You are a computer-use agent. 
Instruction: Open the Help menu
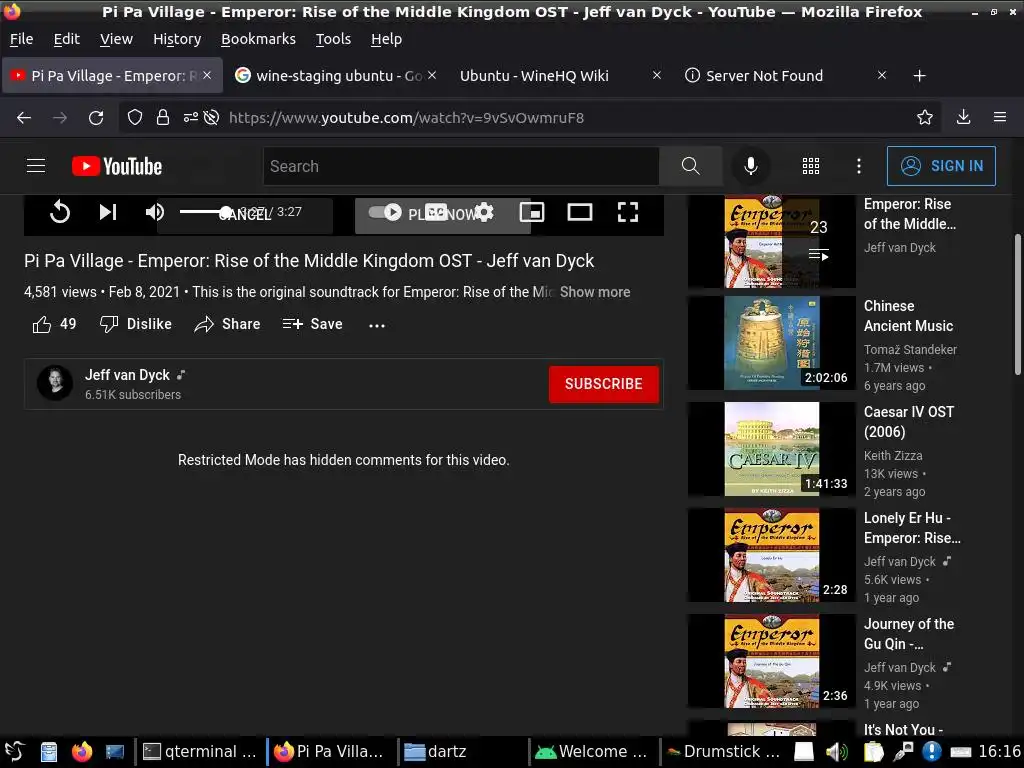pyautogui.click(x=387, y=39)
